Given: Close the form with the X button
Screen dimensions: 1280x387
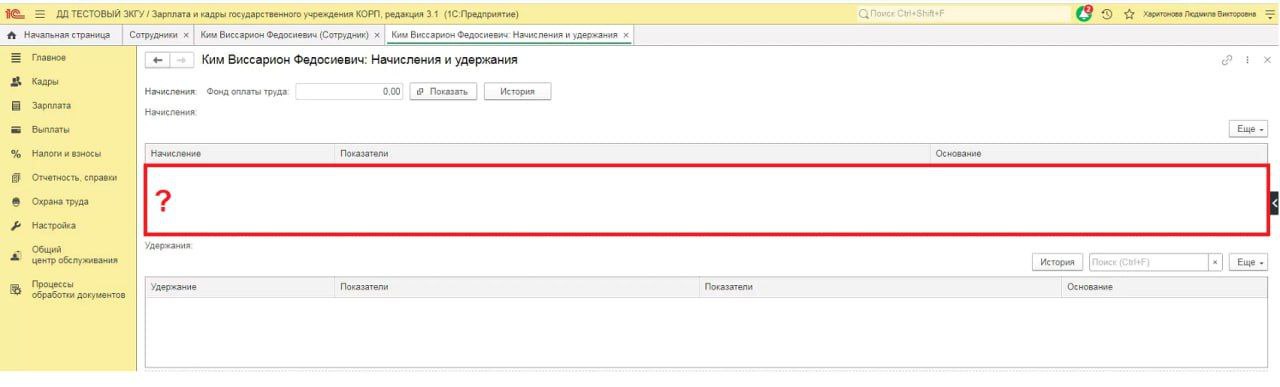Looking at the screenshot, I should (1267, 61).
